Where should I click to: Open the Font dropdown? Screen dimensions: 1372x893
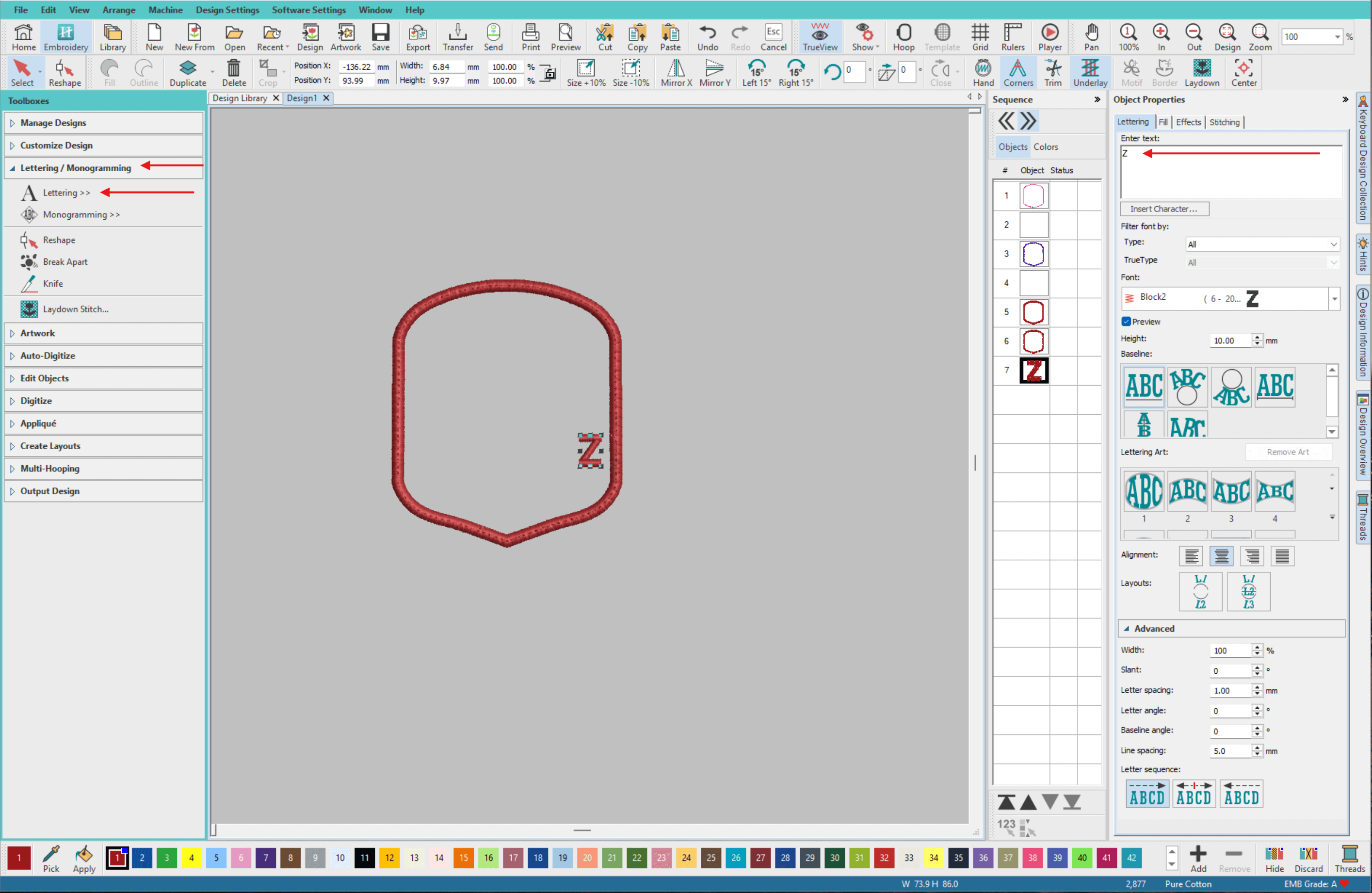(x=1334, y=299)
